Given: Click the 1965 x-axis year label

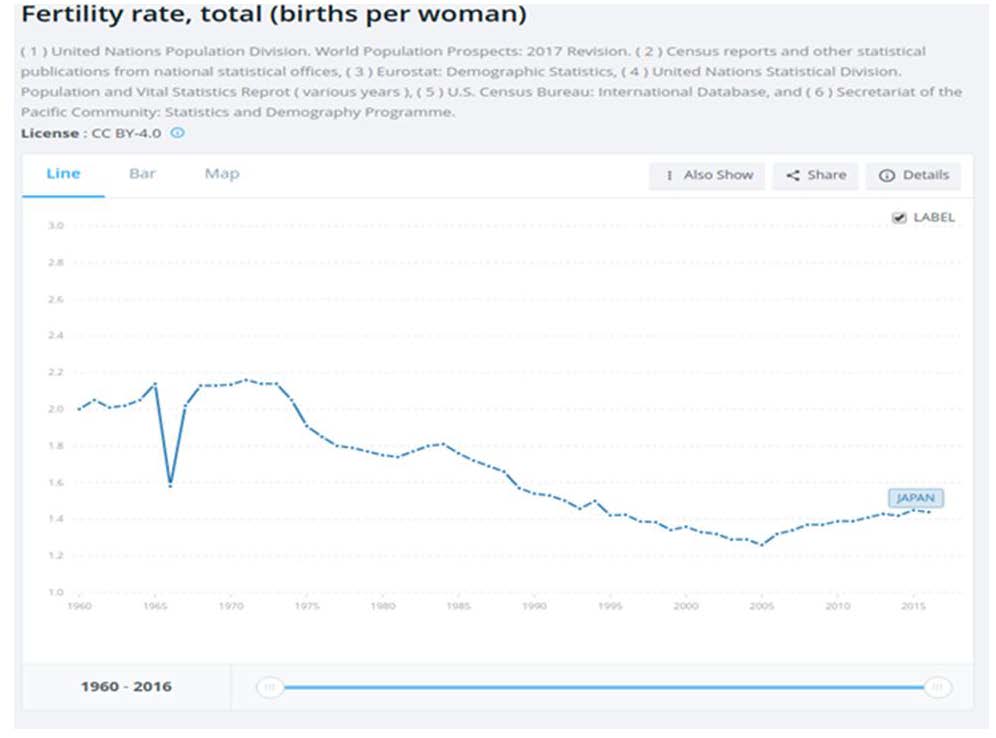Looking at the screenshot, I should pos(155,606).
